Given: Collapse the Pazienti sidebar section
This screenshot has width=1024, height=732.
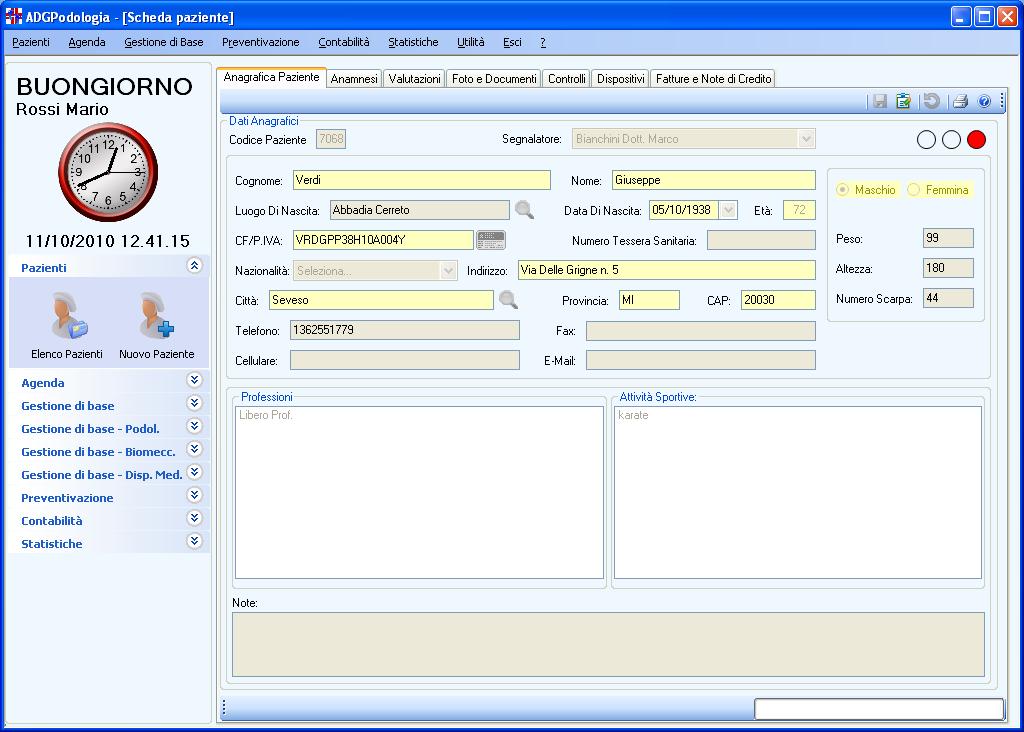Looking at the screenshot, I should tap(194, 266).
